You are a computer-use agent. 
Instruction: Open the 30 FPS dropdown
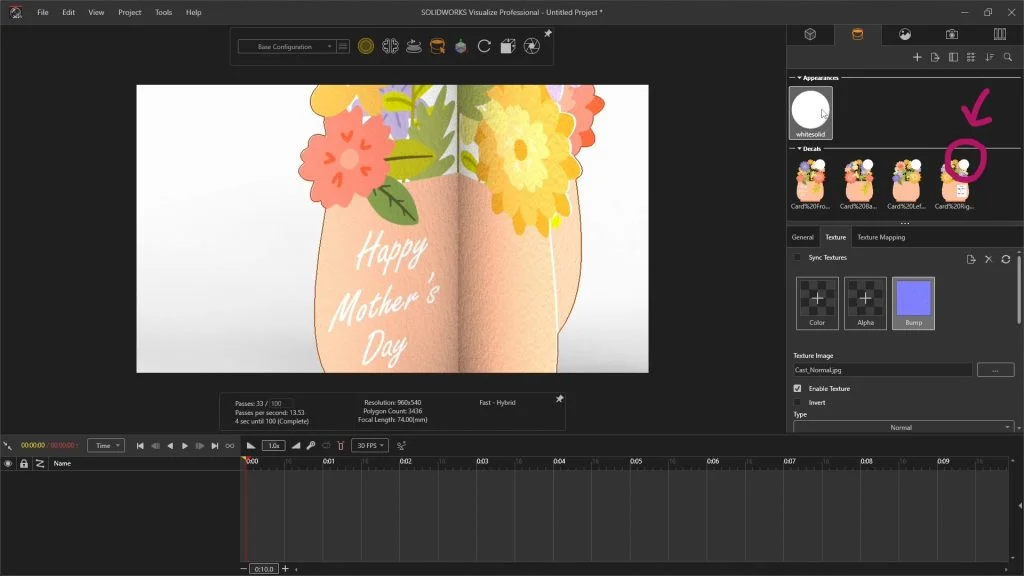(369, 445)
